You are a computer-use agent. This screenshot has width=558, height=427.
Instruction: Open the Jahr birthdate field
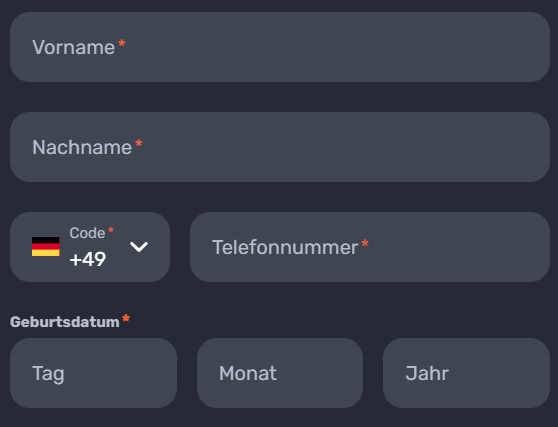click(x=466, y=373)
